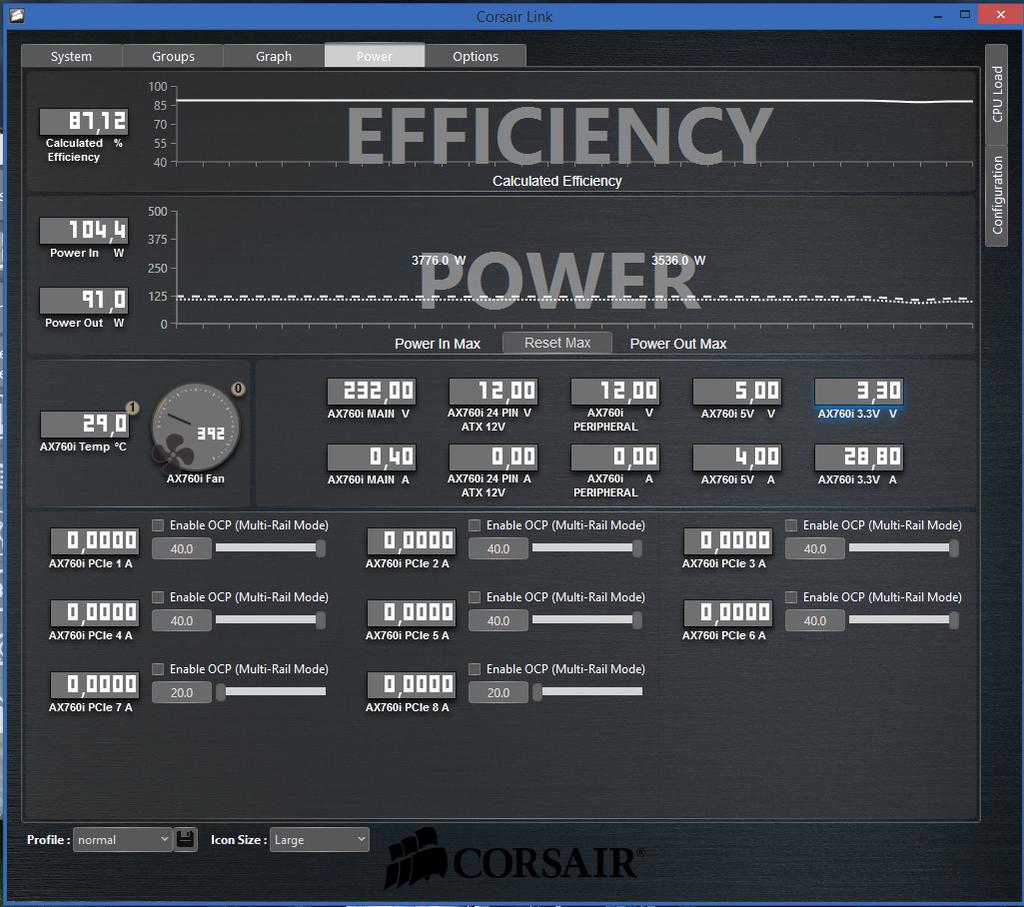Select the Calculated Efficiency 87,12 readout
Screen dimensions: 1024x907
[84, 121]
